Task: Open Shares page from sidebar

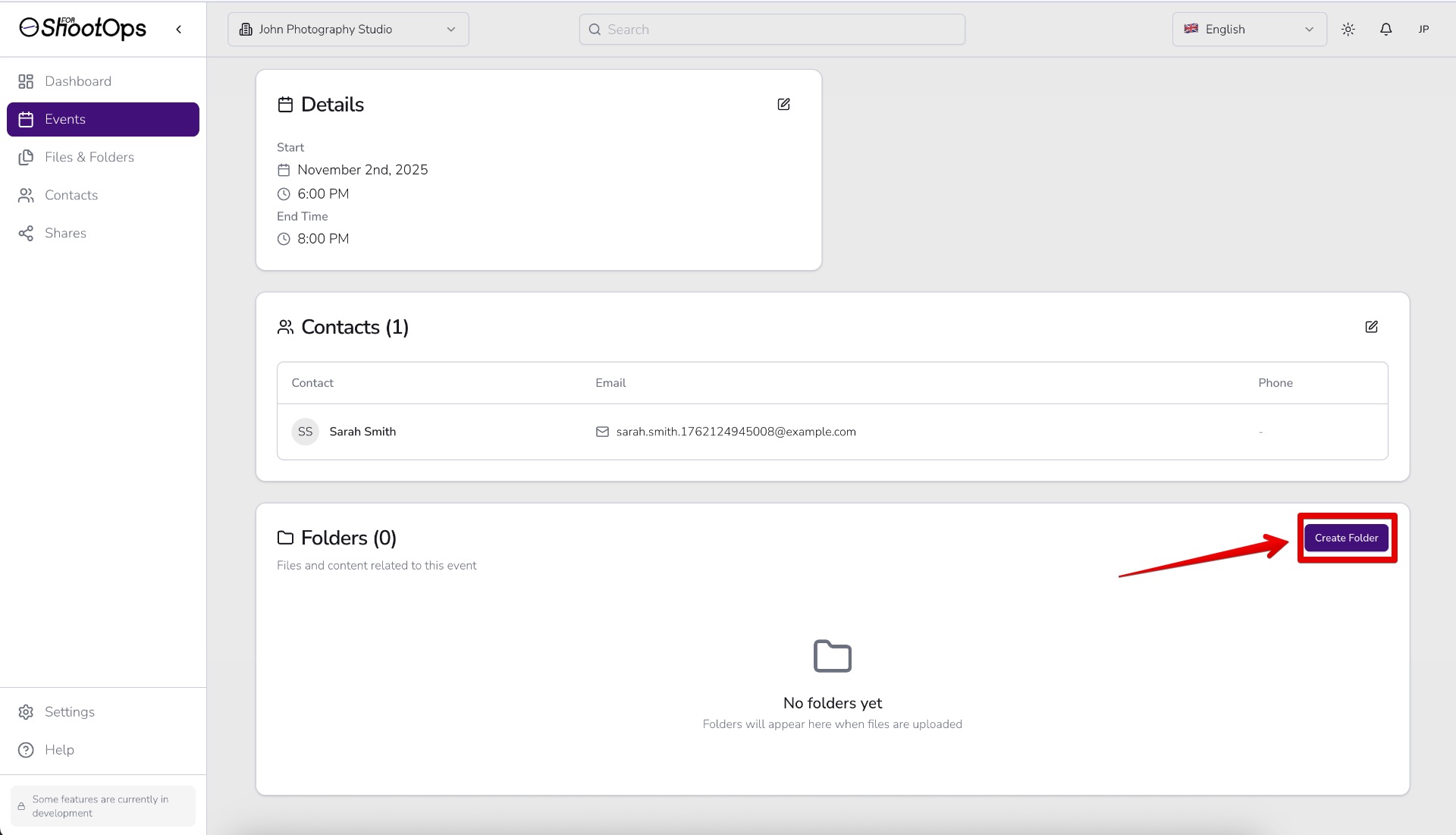Action: (65, 233)
